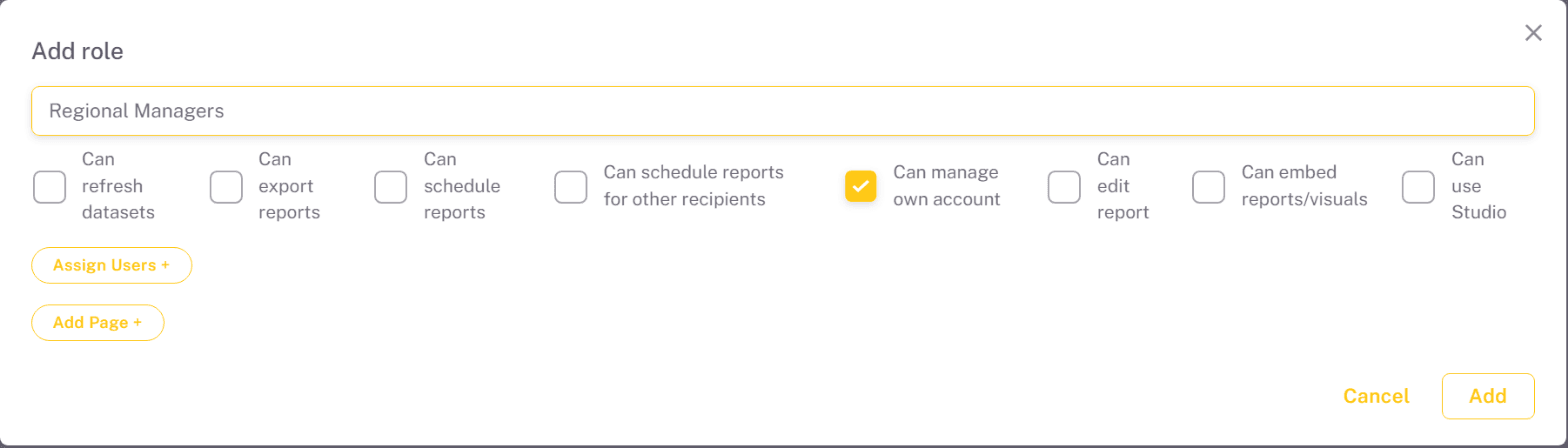Cancel the Add role dialog

click(x=1376, y=396)
